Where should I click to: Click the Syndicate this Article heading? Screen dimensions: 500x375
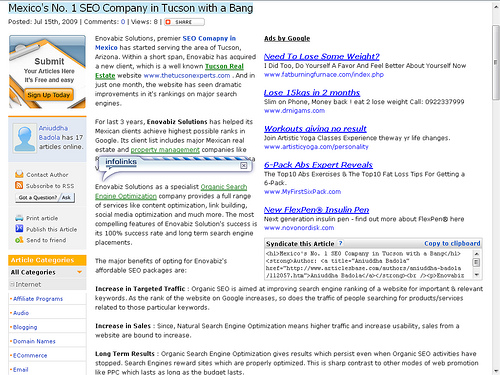tap(300, 244)
